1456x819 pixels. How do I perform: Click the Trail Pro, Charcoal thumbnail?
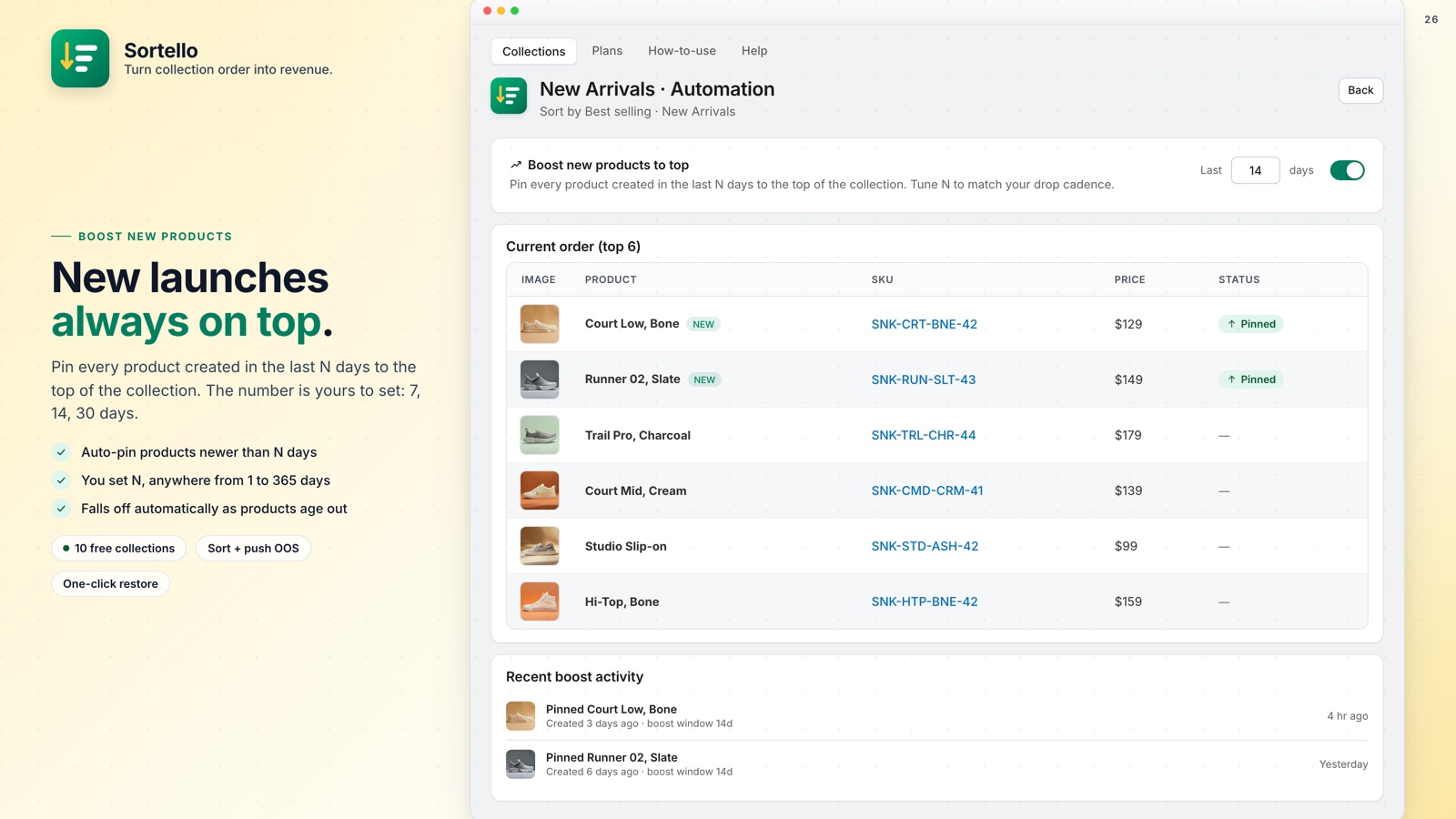pyautogui.click(x=540, y=435)
